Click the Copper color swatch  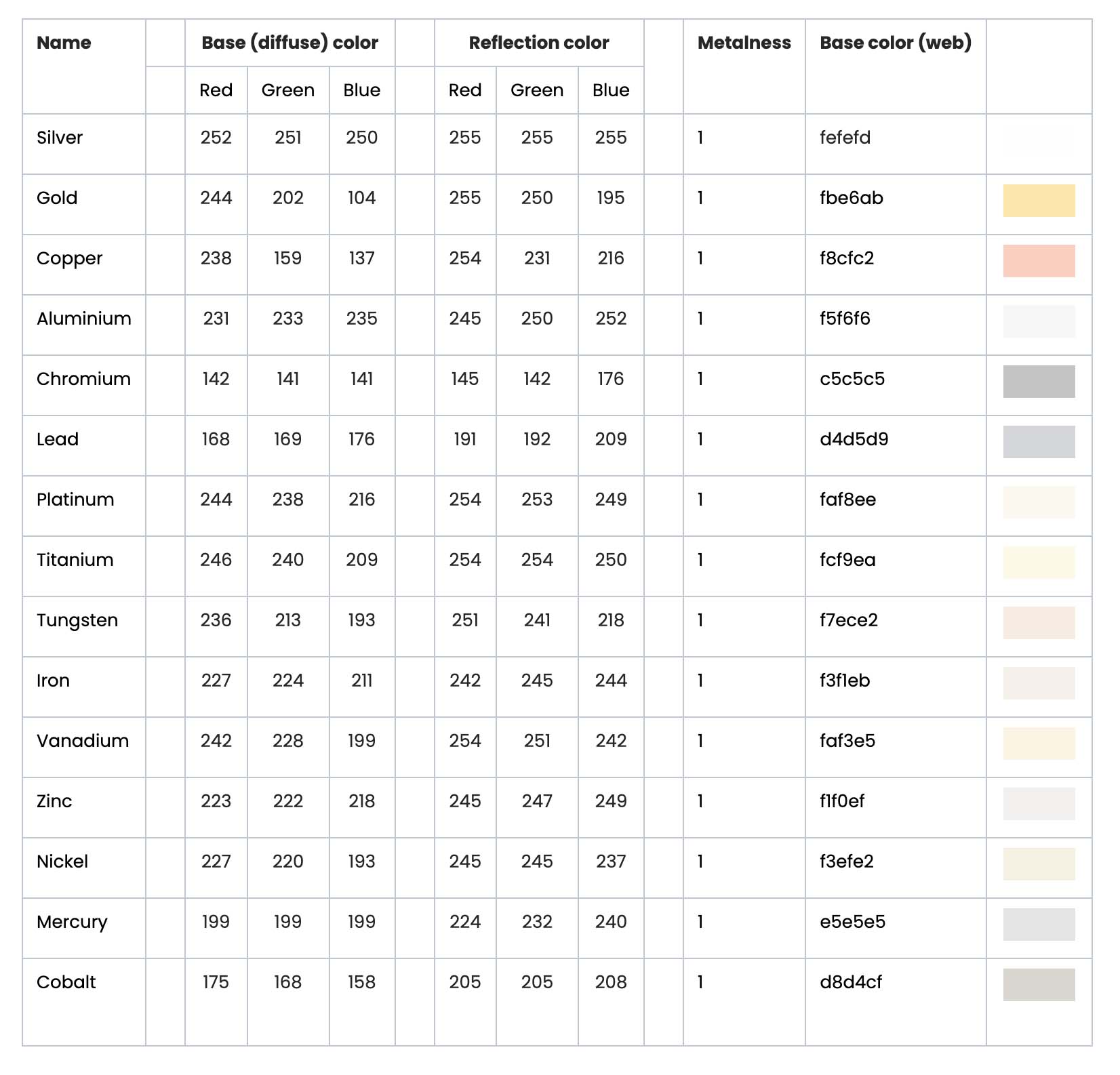(x=1039, y=261)
